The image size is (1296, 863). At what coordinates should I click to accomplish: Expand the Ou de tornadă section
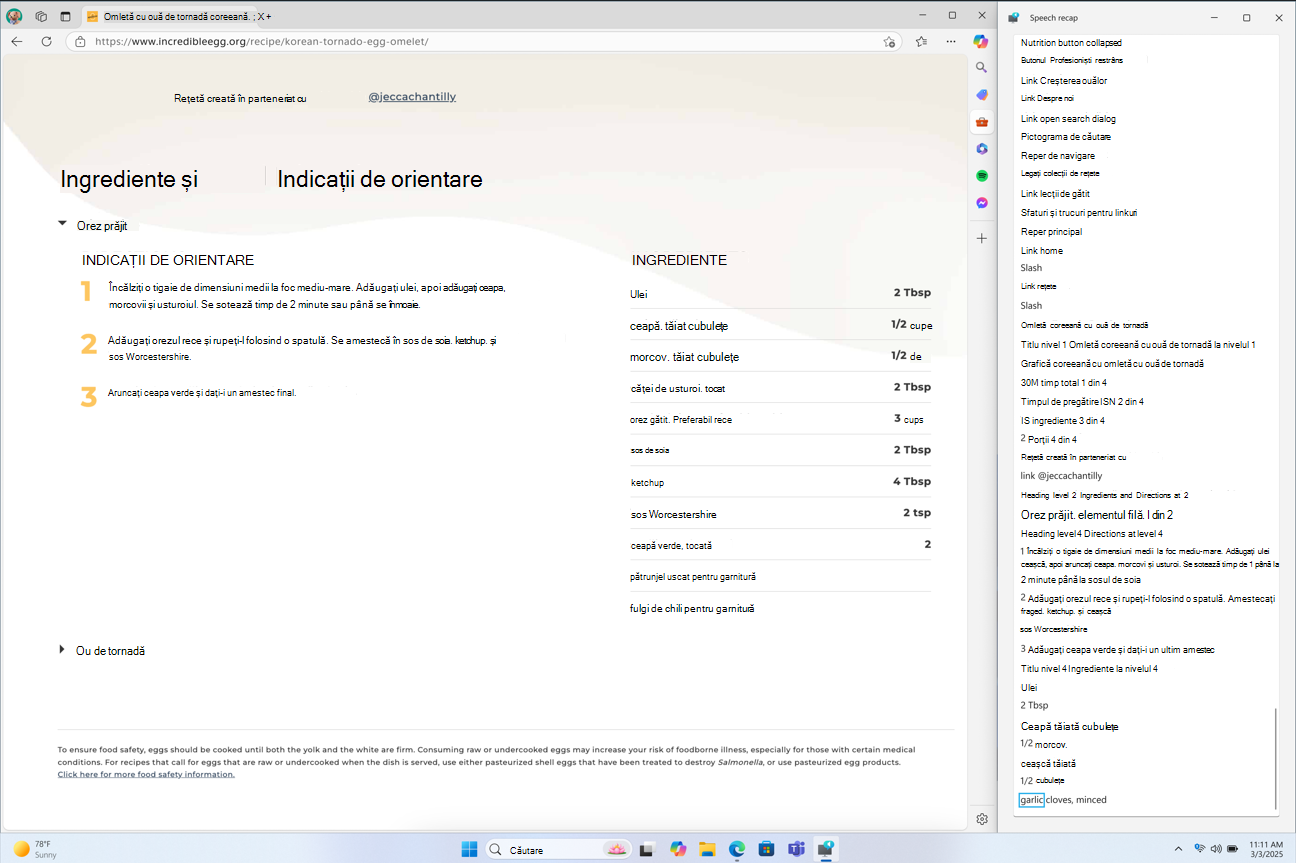(x=62, y=650)
